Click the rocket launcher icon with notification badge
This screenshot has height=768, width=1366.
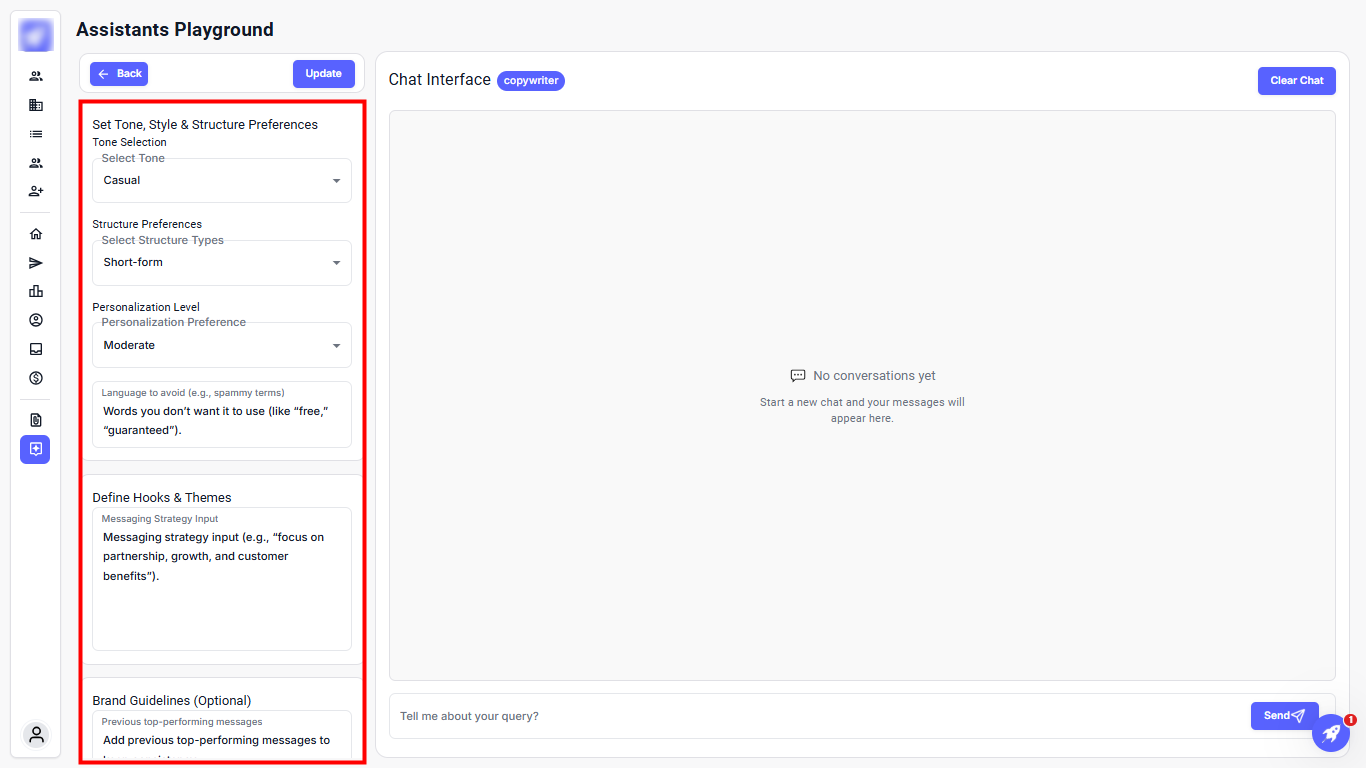[x=1330, y=733]
